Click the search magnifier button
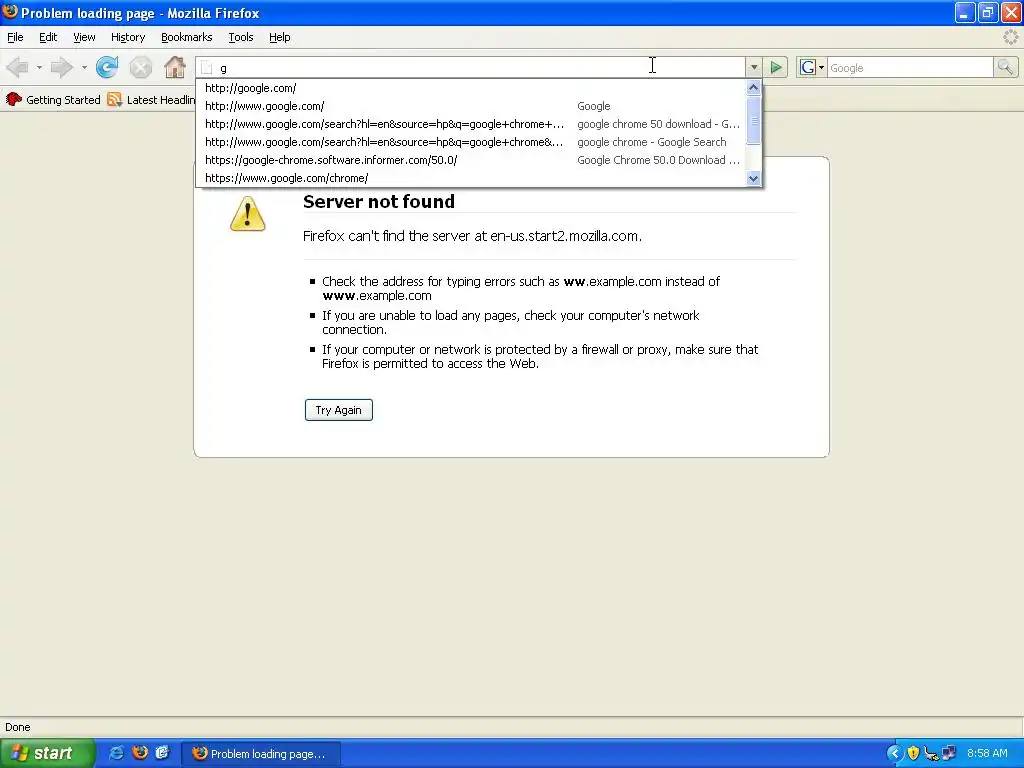 (x=1005, y=67)
